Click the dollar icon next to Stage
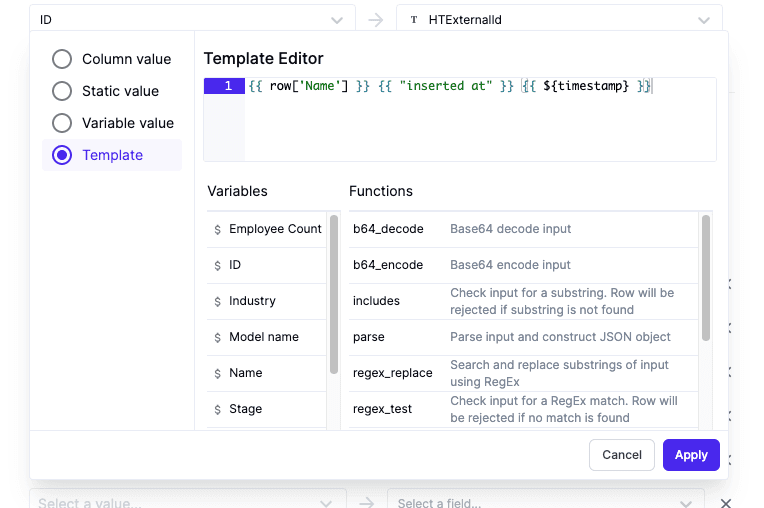The width and height of the screenshot is (764, 508). point(218,409)
